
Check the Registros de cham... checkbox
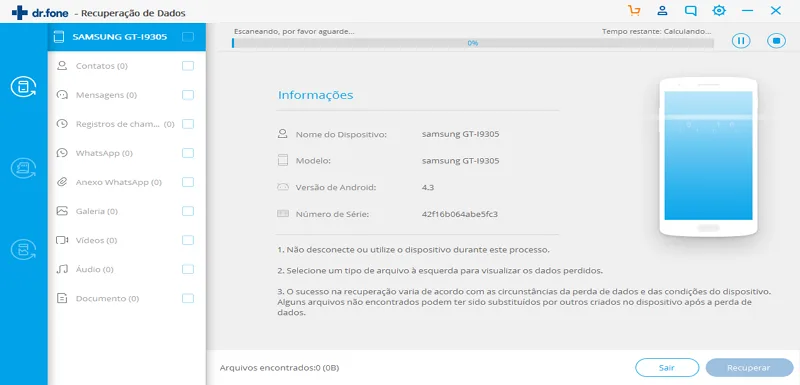pyautogui.click(x=188, y=124)
